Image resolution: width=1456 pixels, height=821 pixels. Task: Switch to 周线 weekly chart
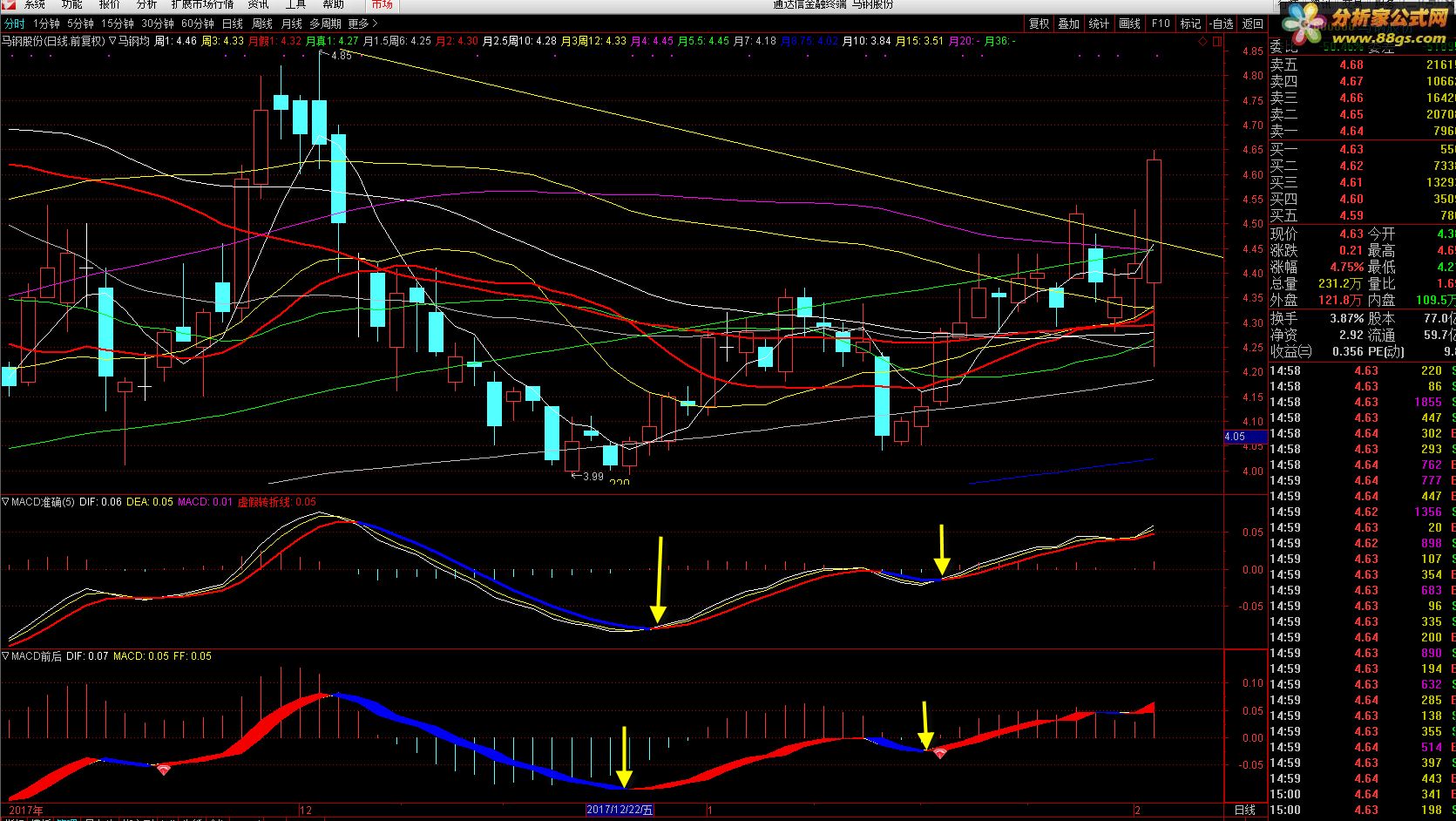(262, 24)
